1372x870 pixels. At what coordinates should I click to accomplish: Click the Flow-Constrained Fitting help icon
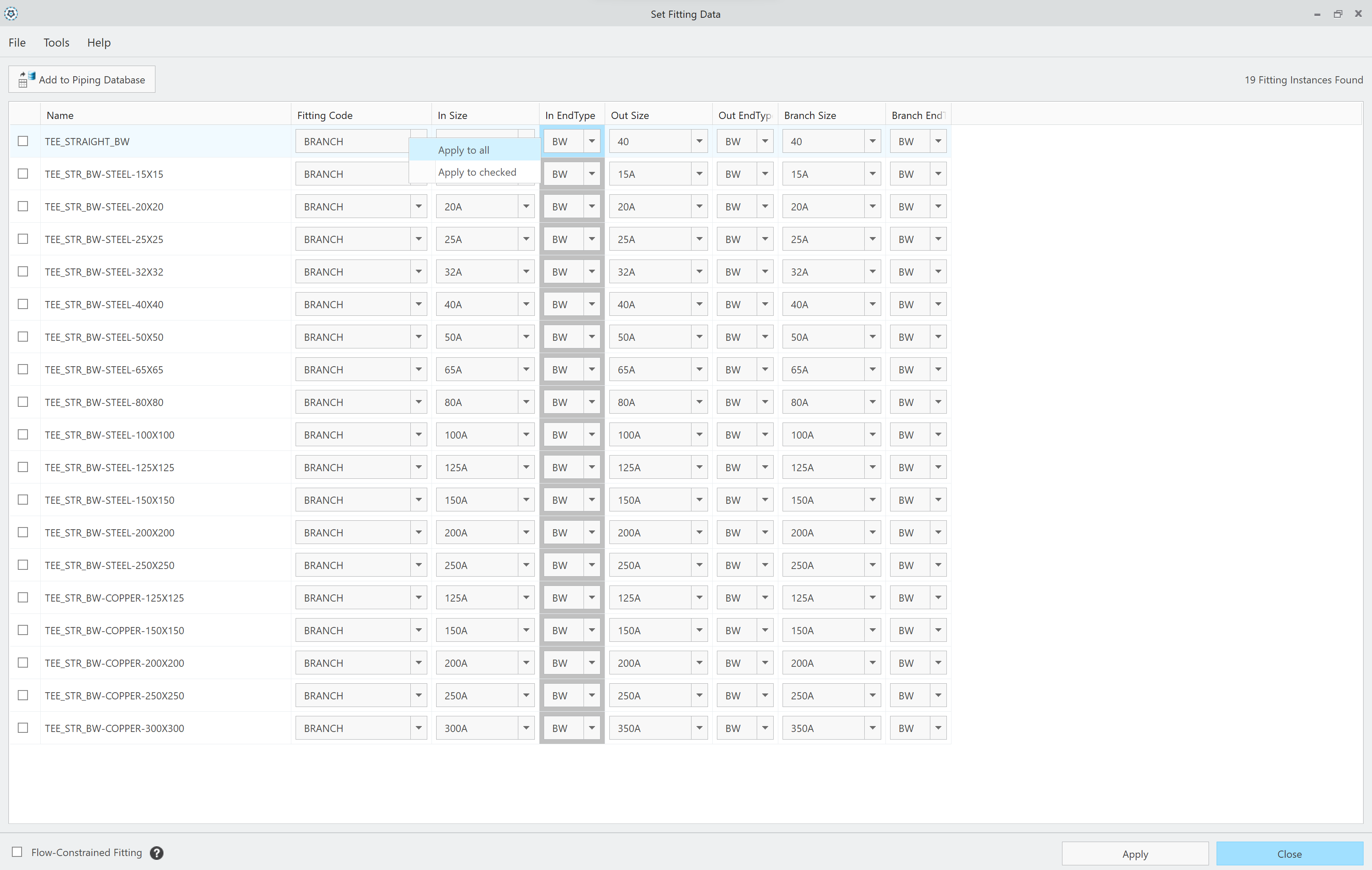(157, 852)
